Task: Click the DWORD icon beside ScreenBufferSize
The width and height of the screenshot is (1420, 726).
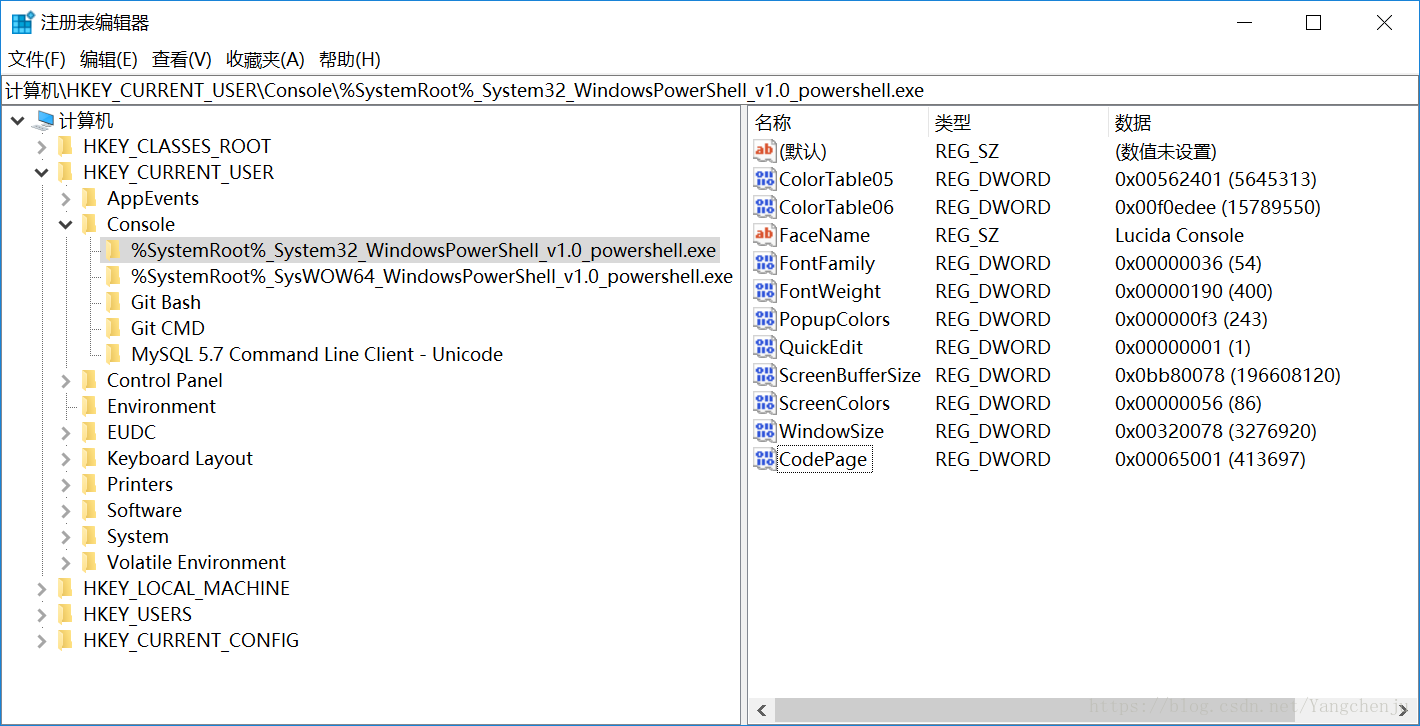Action: tap(765, 375)
